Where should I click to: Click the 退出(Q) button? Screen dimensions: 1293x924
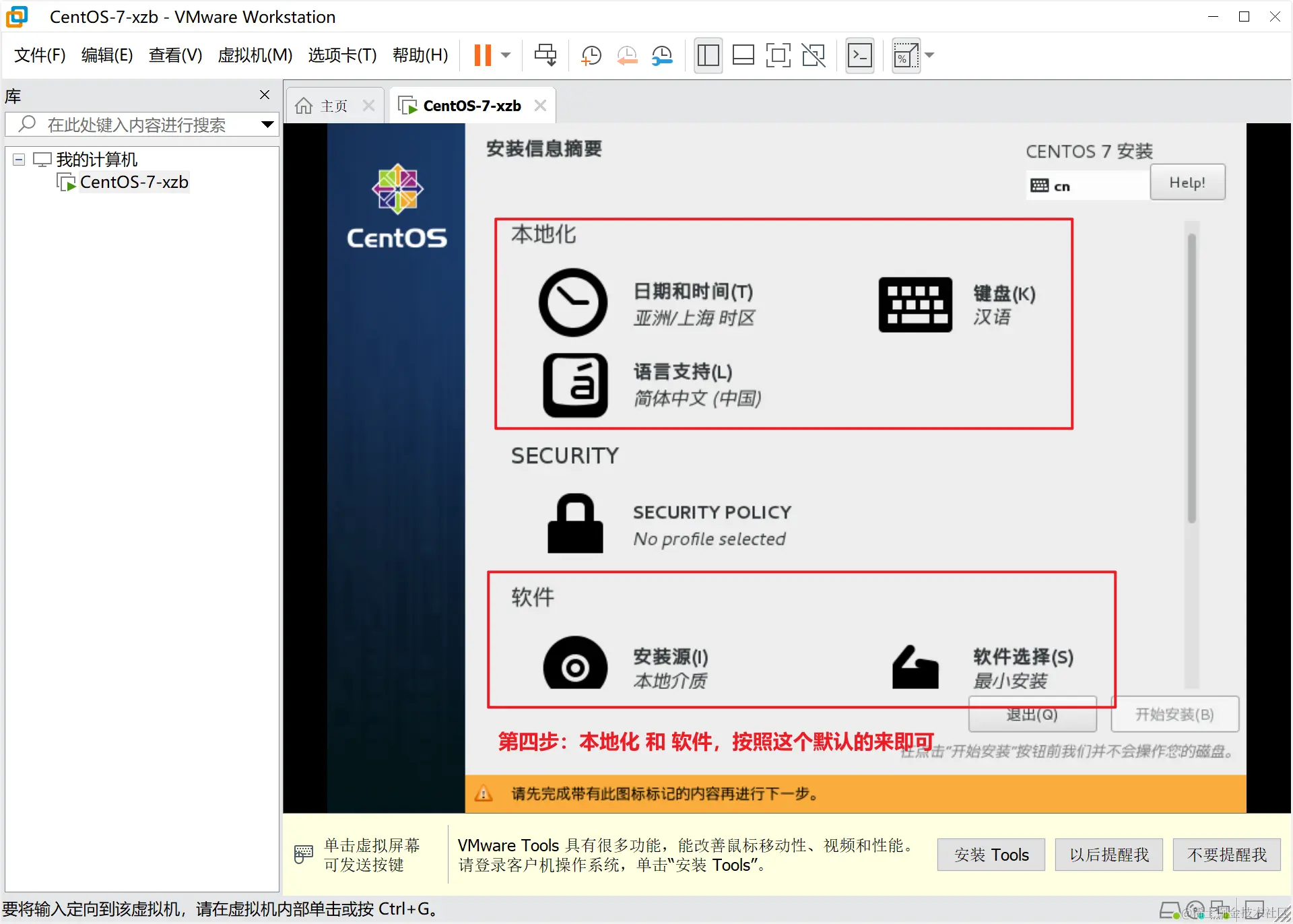[1032, 715]
